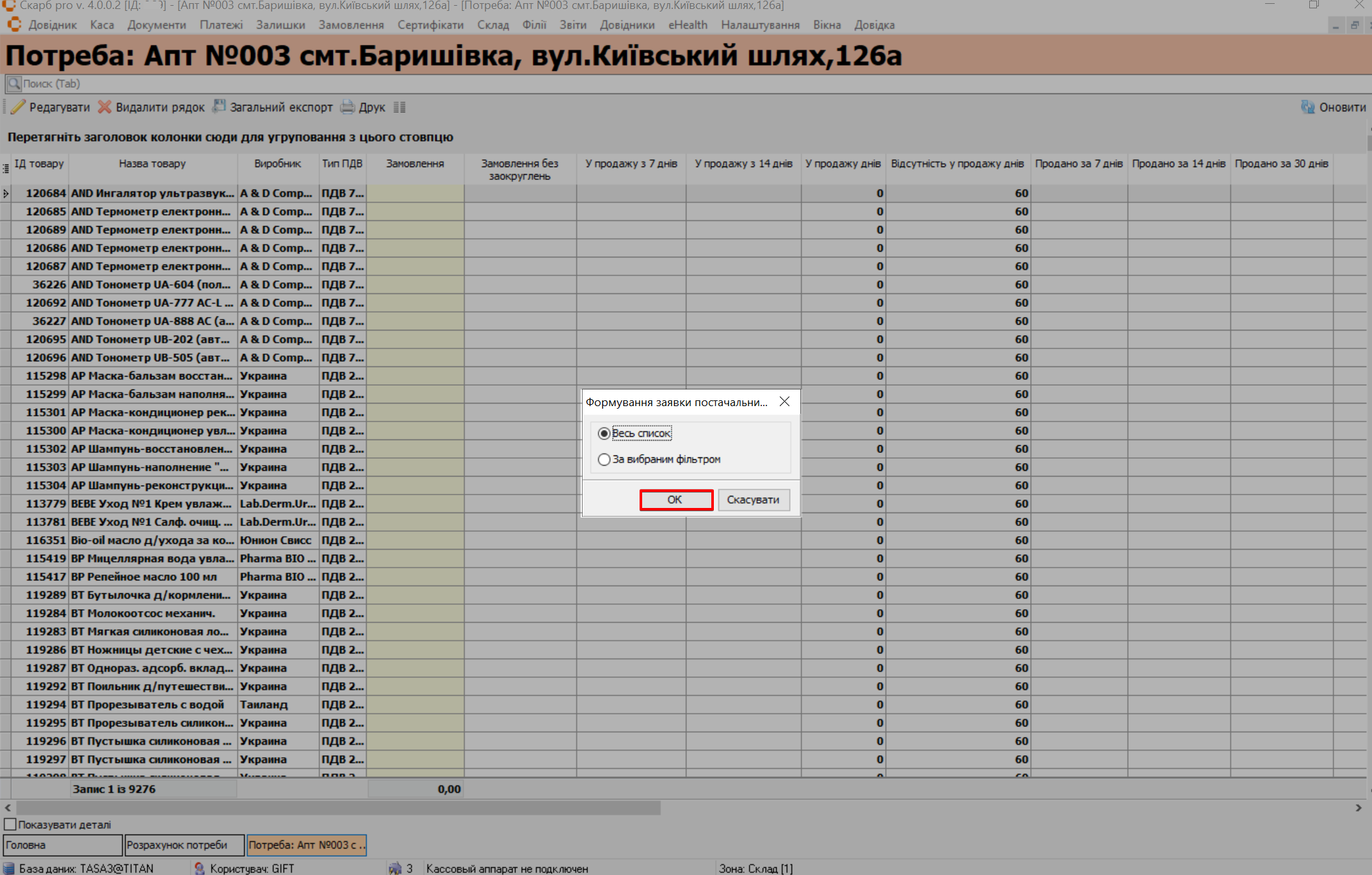Screen dimensions: 1372x875
Task: Switch to the Розрахунок потреби tab
Action: click(x=184, y=845)
